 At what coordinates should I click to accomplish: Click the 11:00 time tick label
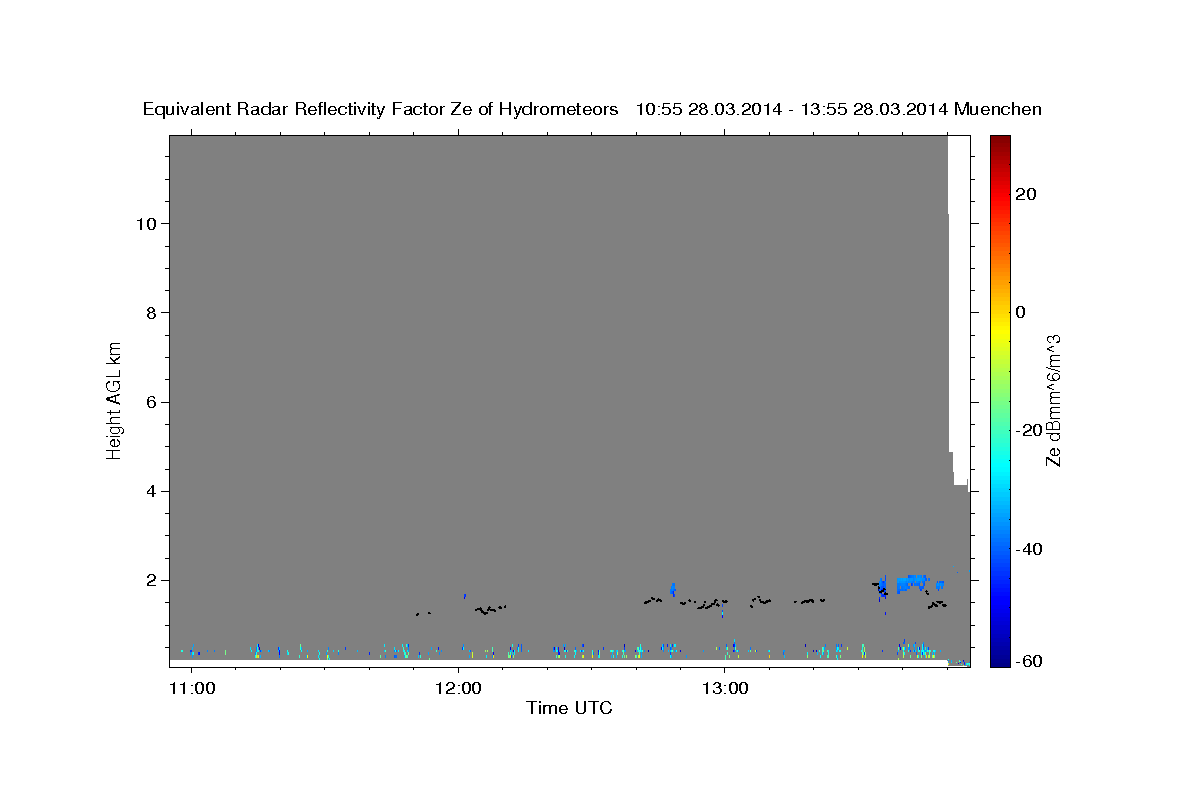191,688
